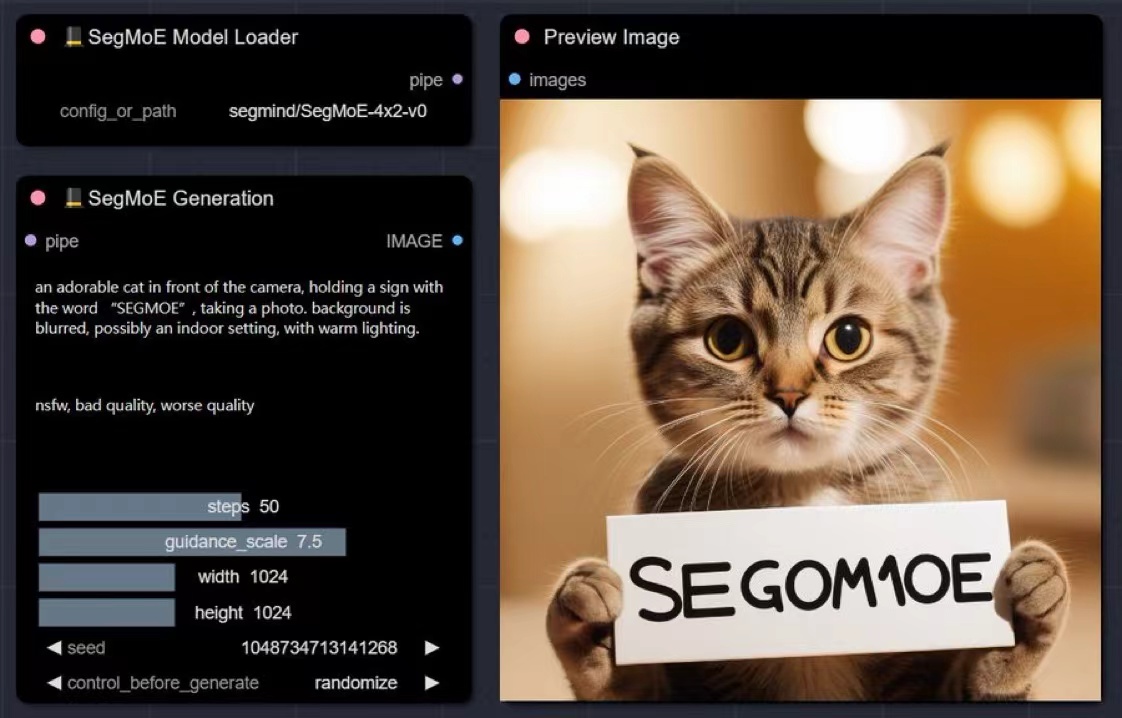This screenshot has width=1122, height=718.
Task: Collapse the Preview Image node dot
Action: click(x=522, y=37)
